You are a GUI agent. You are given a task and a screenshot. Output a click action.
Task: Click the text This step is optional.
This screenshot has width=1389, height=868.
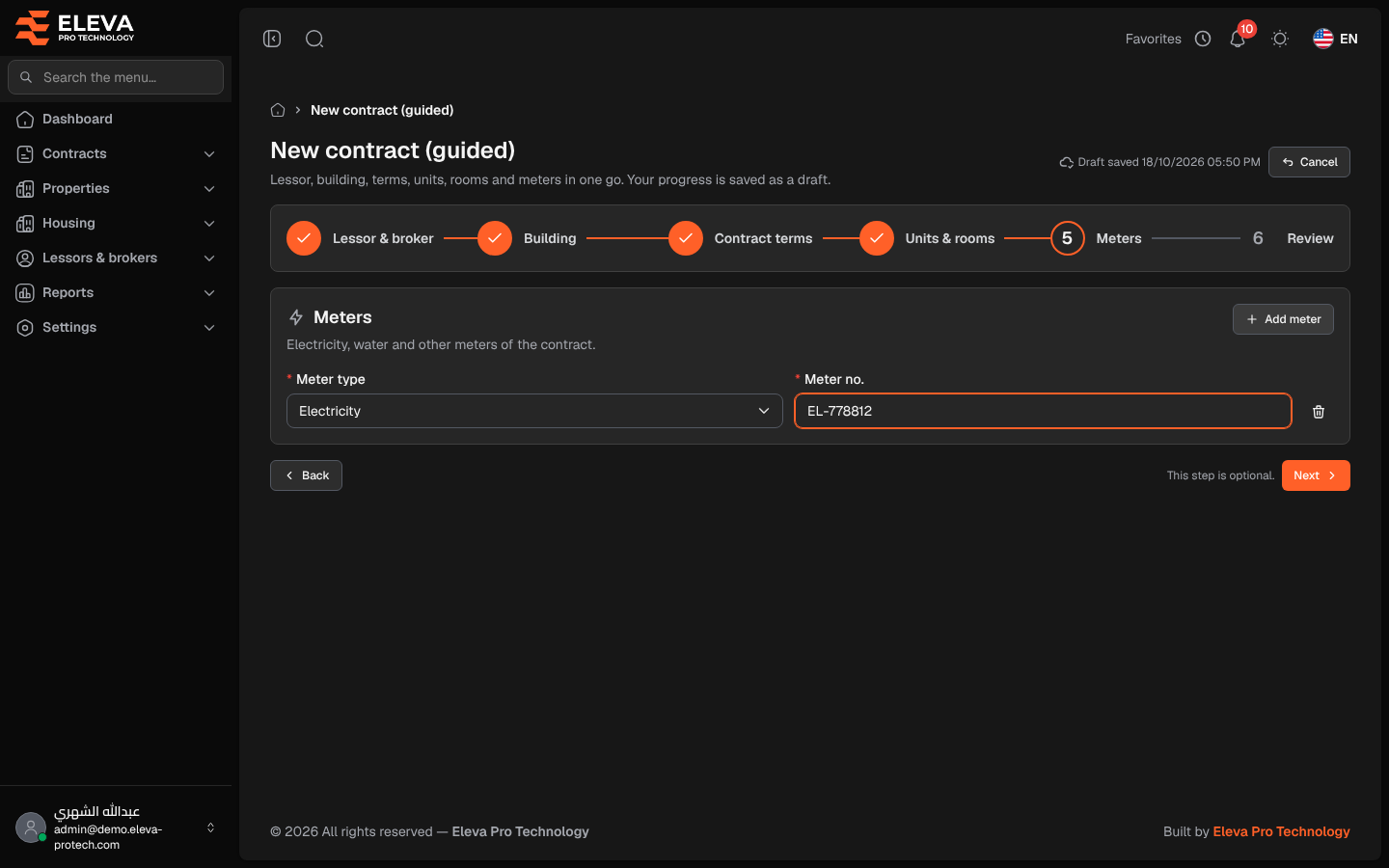coord(1220,475)
